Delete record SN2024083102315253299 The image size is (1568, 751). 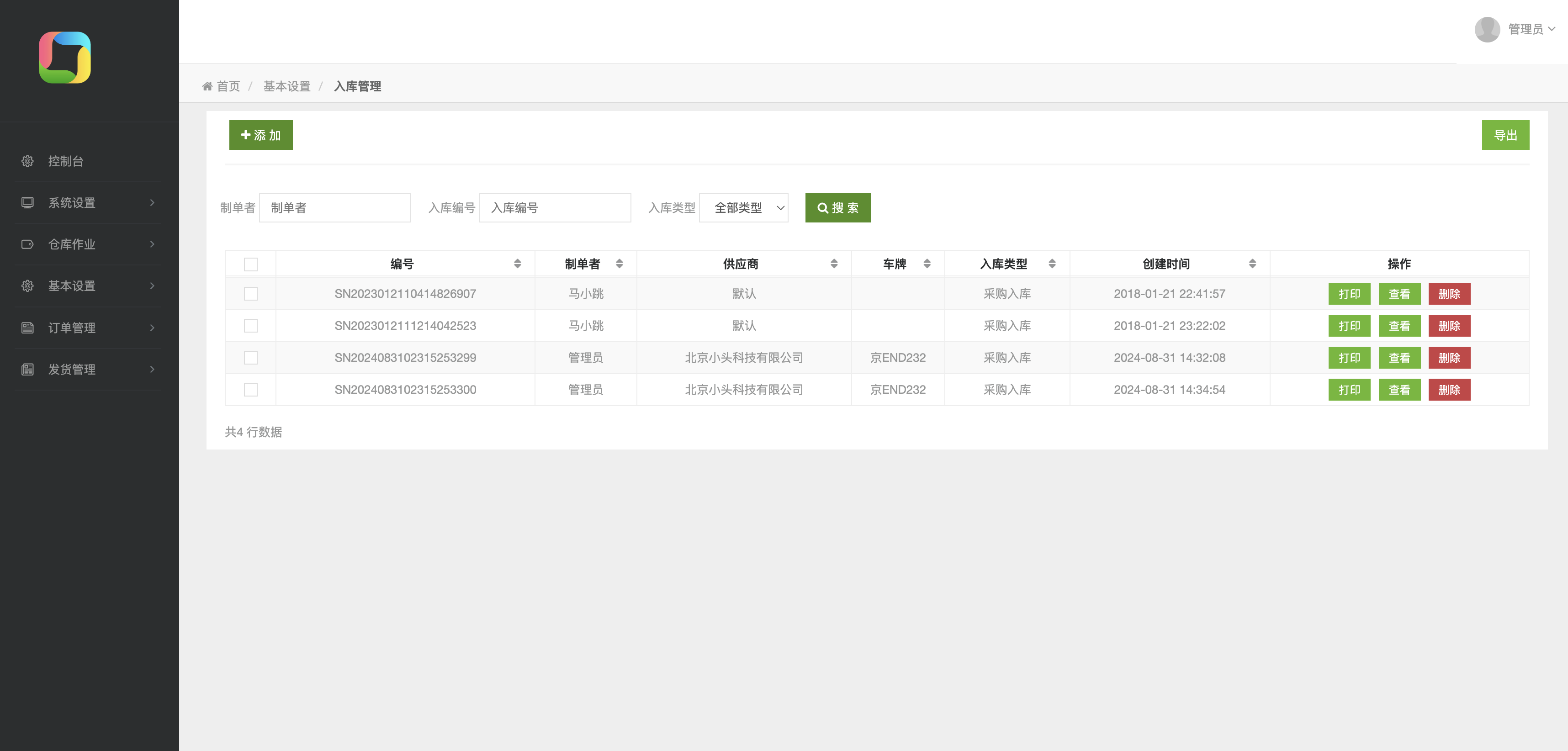[x=1449, y=357]
